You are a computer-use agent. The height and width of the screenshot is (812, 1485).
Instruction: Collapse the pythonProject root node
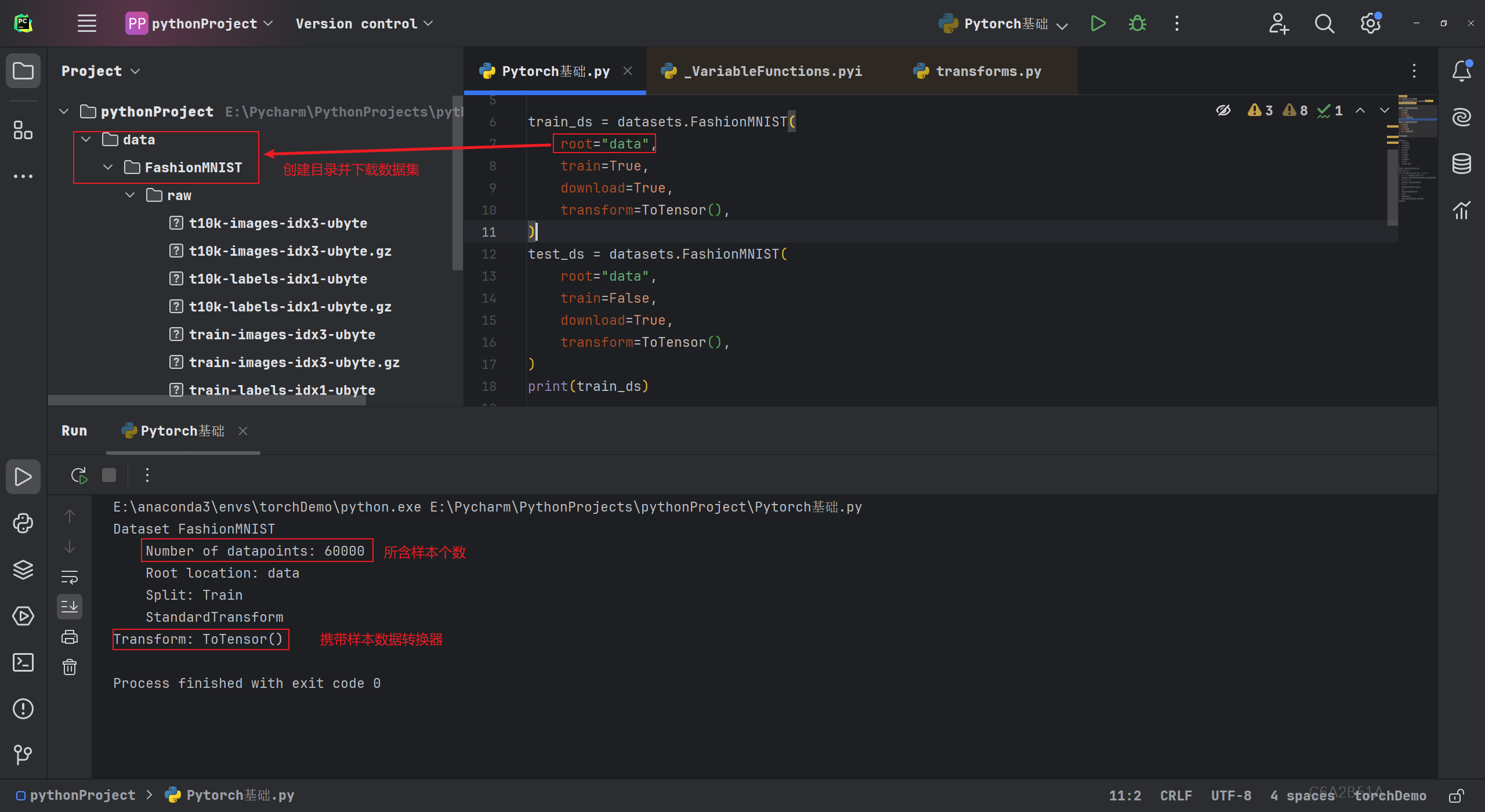64,111
